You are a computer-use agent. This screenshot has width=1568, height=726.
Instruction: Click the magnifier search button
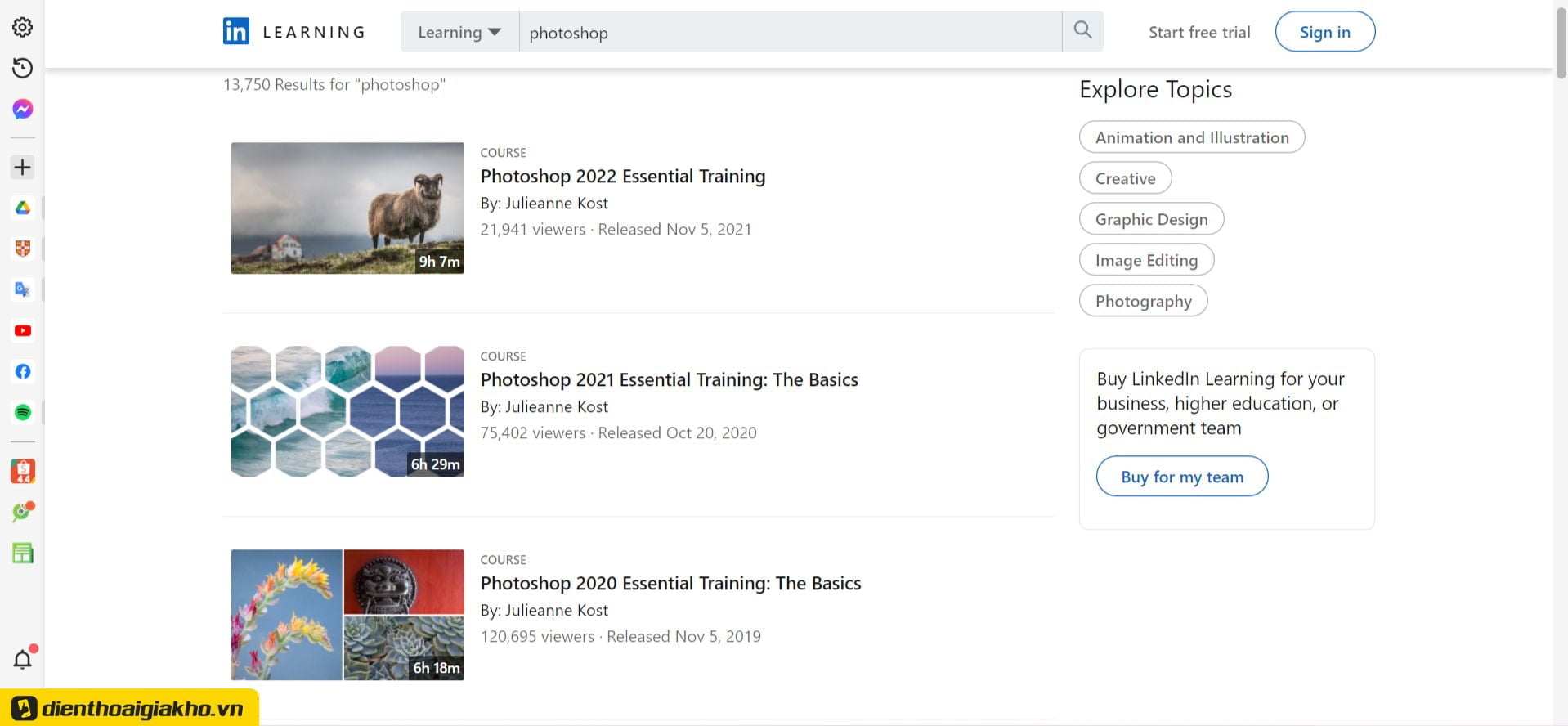point(1082,31)
